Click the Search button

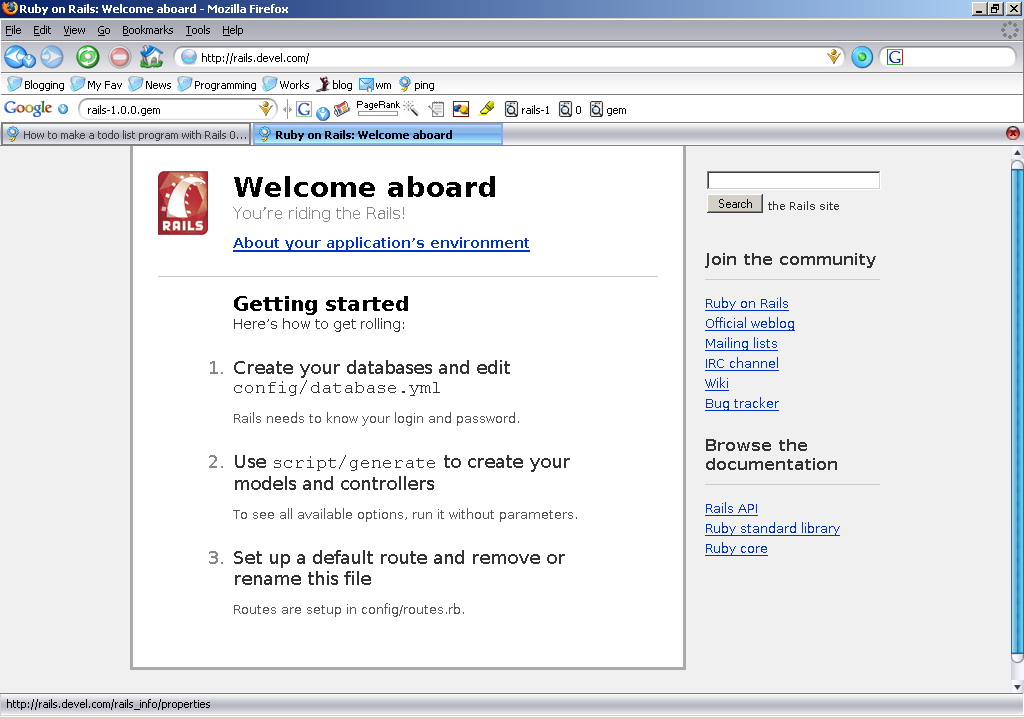[735, 204]
